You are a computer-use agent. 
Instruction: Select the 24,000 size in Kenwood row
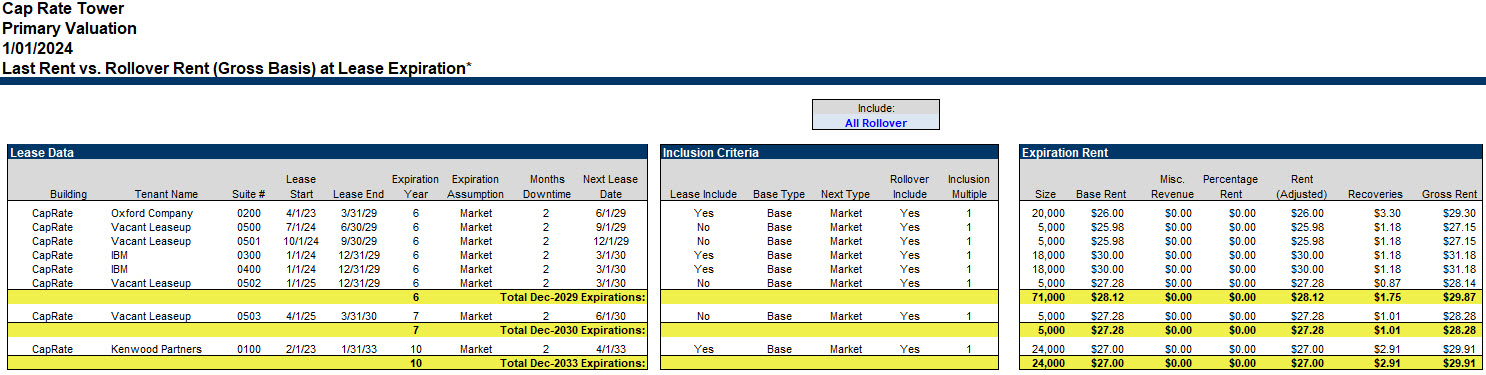(x=1048, y=349)
